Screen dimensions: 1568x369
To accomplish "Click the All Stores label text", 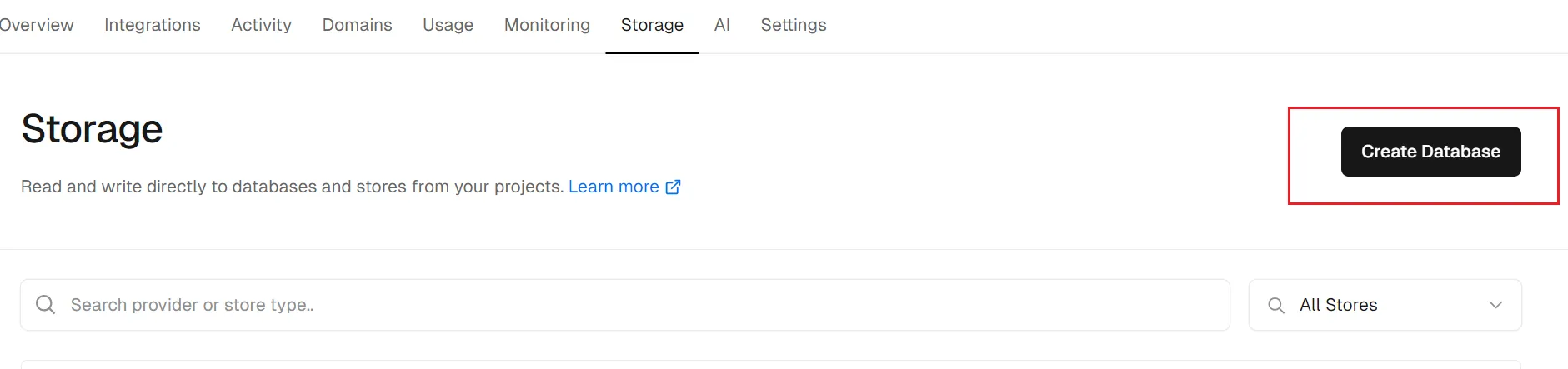I will (1338, 305).
